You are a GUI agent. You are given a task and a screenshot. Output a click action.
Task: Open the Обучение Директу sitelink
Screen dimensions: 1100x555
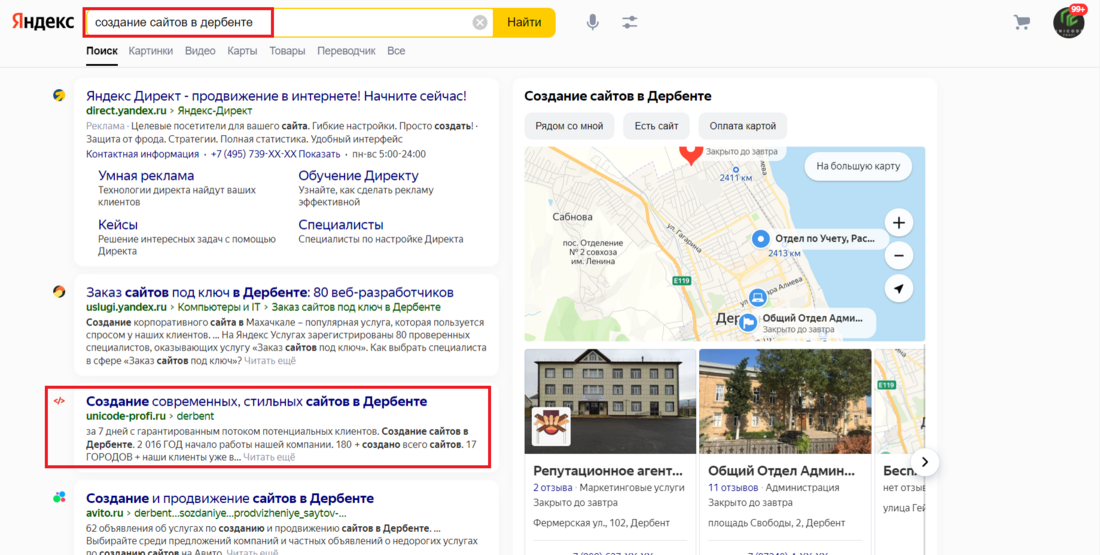[358, 175]
